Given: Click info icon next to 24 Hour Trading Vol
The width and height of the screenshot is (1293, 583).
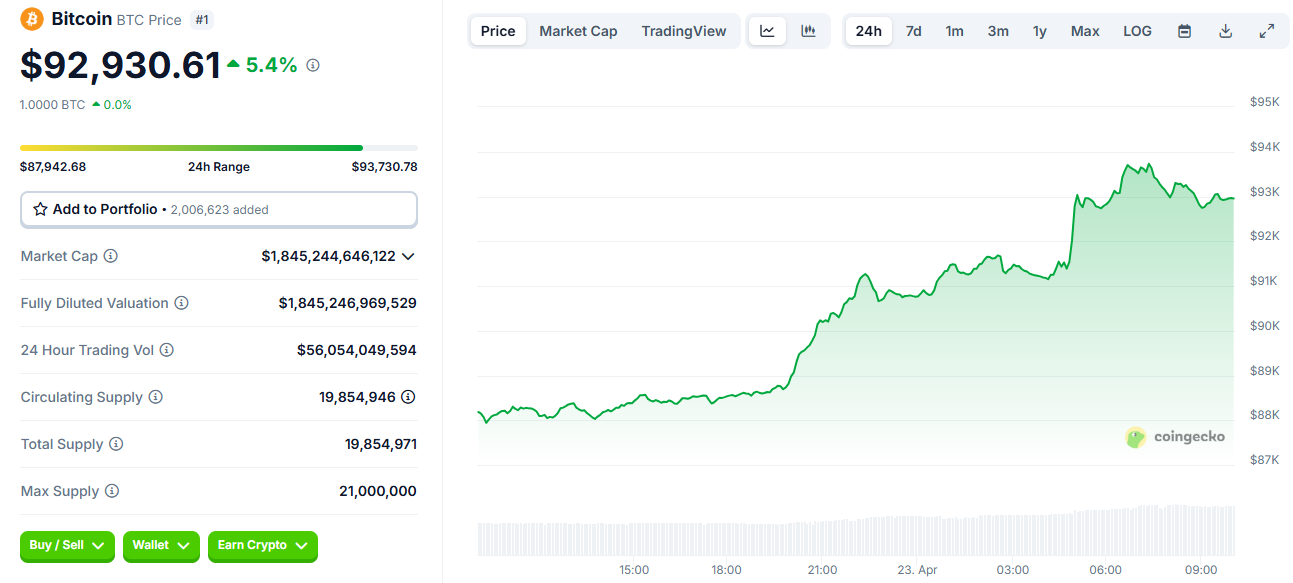Looking at the screenshot, I should coord(167,350).
